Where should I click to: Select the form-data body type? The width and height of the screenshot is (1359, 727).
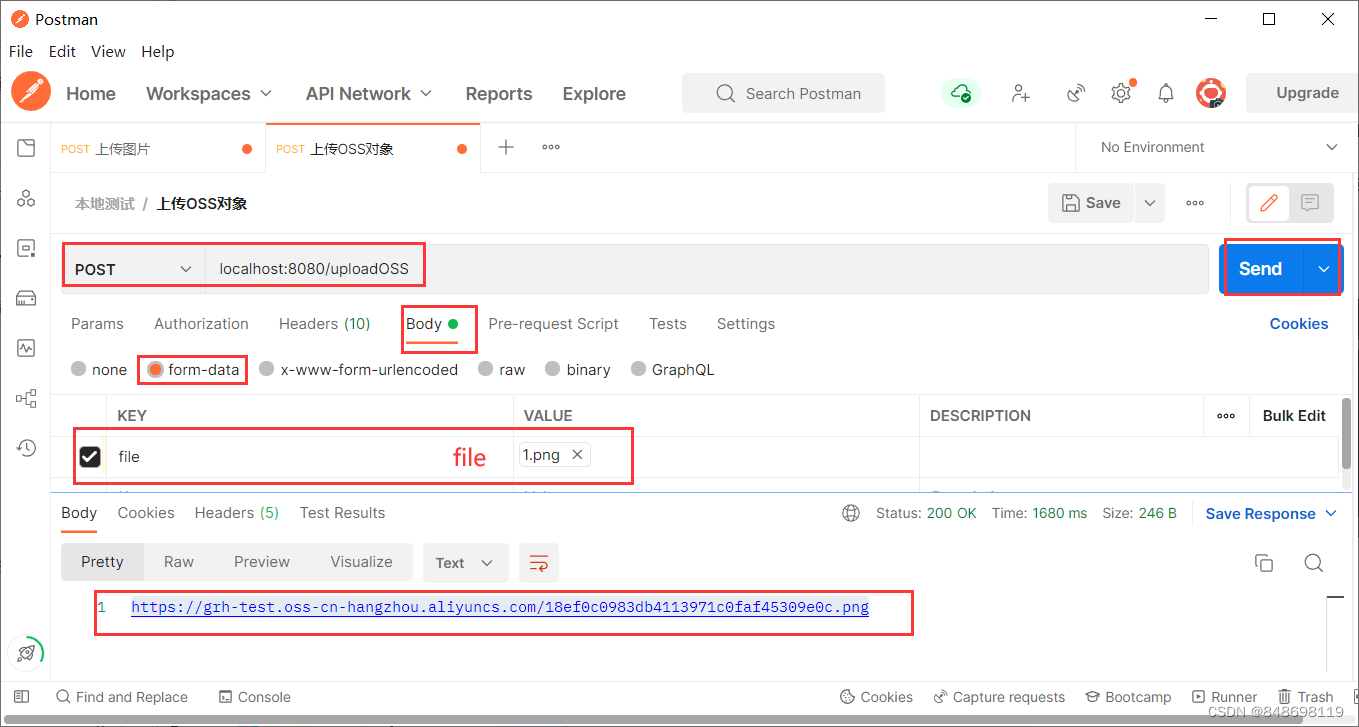(x=154, y=369)
